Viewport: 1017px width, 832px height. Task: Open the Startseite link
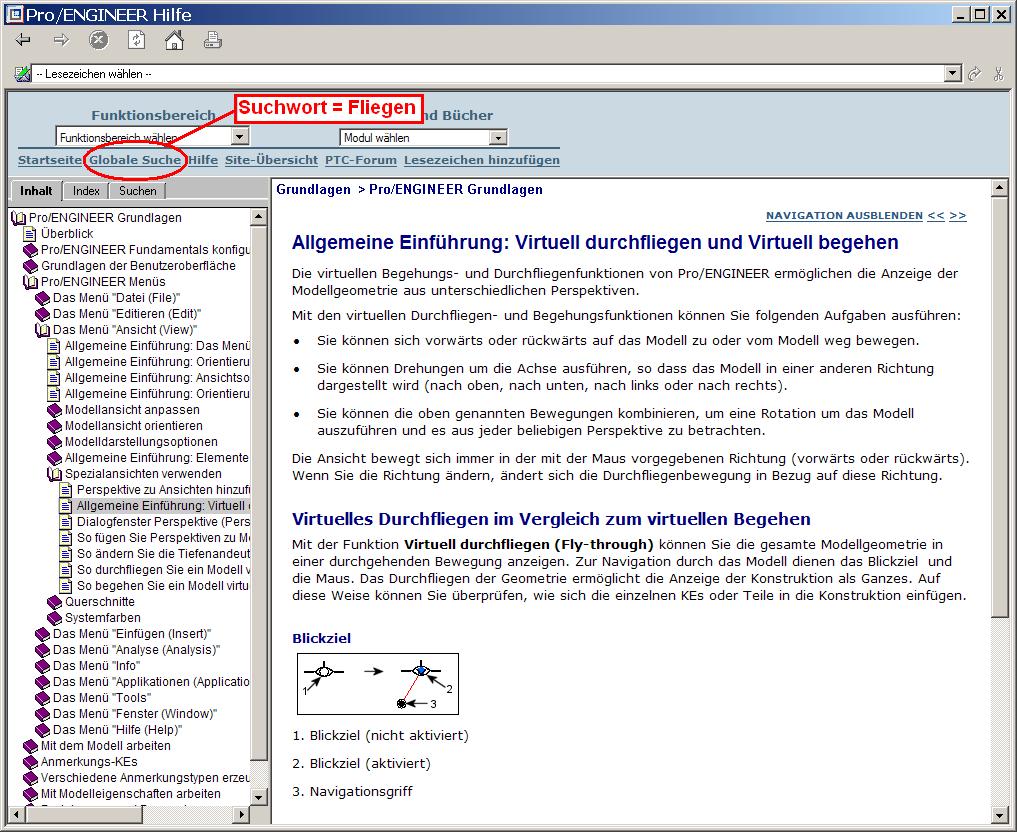click(50, 160)
